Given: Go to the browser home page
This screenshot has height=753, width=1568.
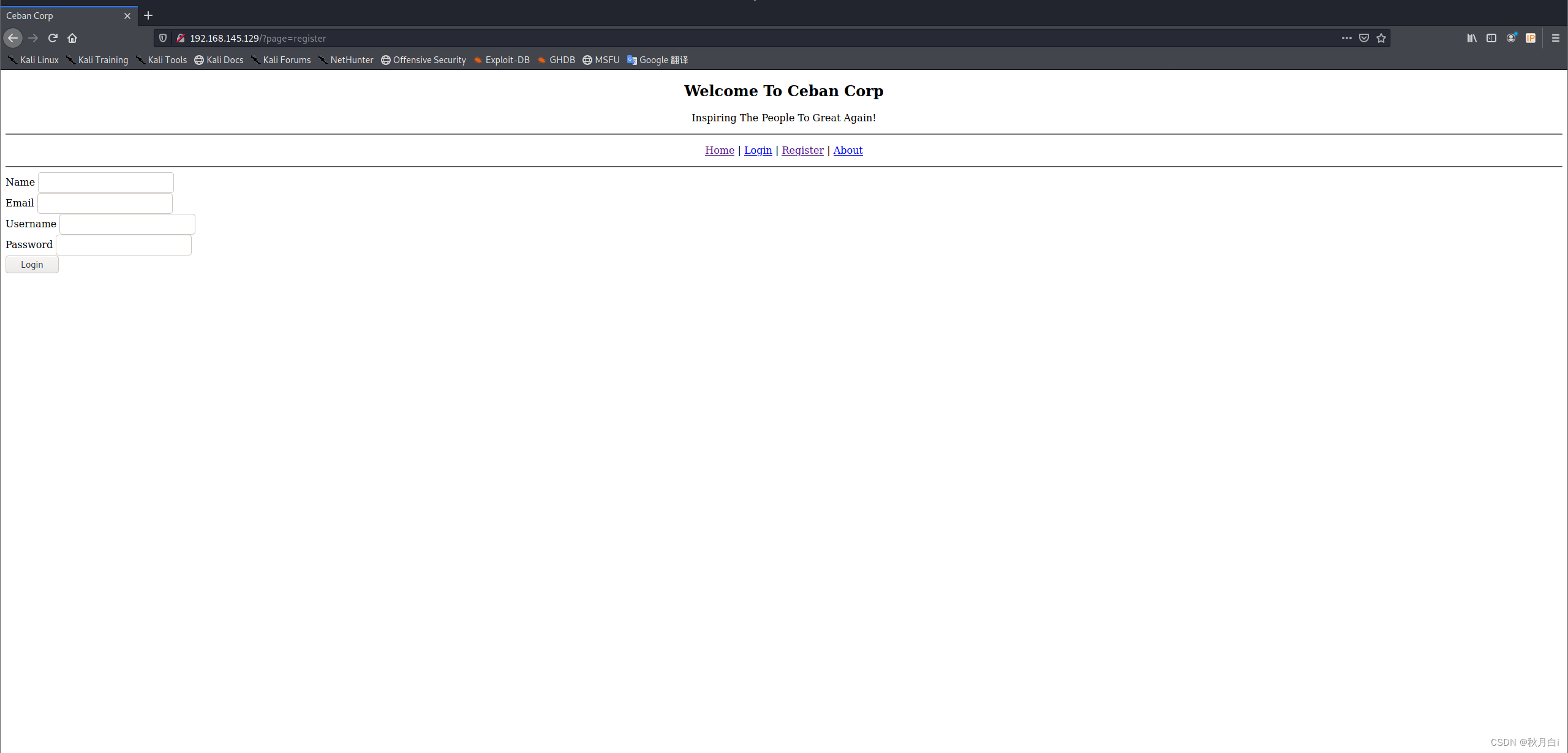Looking at the screenshot, I should click(x=72, y=38).
